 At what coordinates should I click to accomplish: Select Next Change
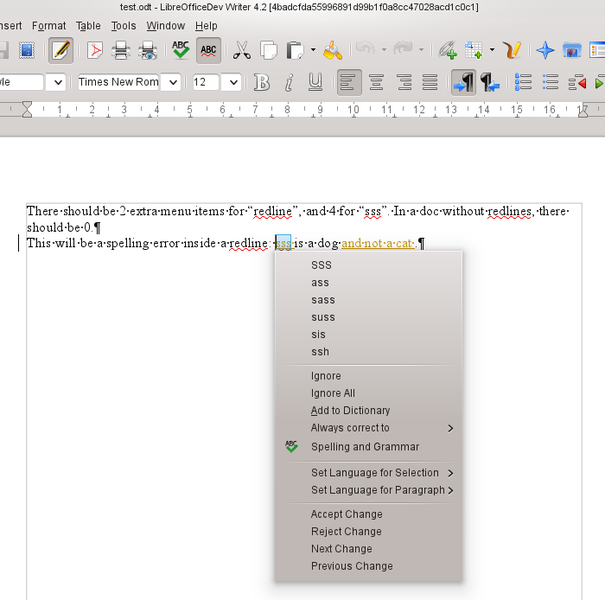click(x=368, y=549)
